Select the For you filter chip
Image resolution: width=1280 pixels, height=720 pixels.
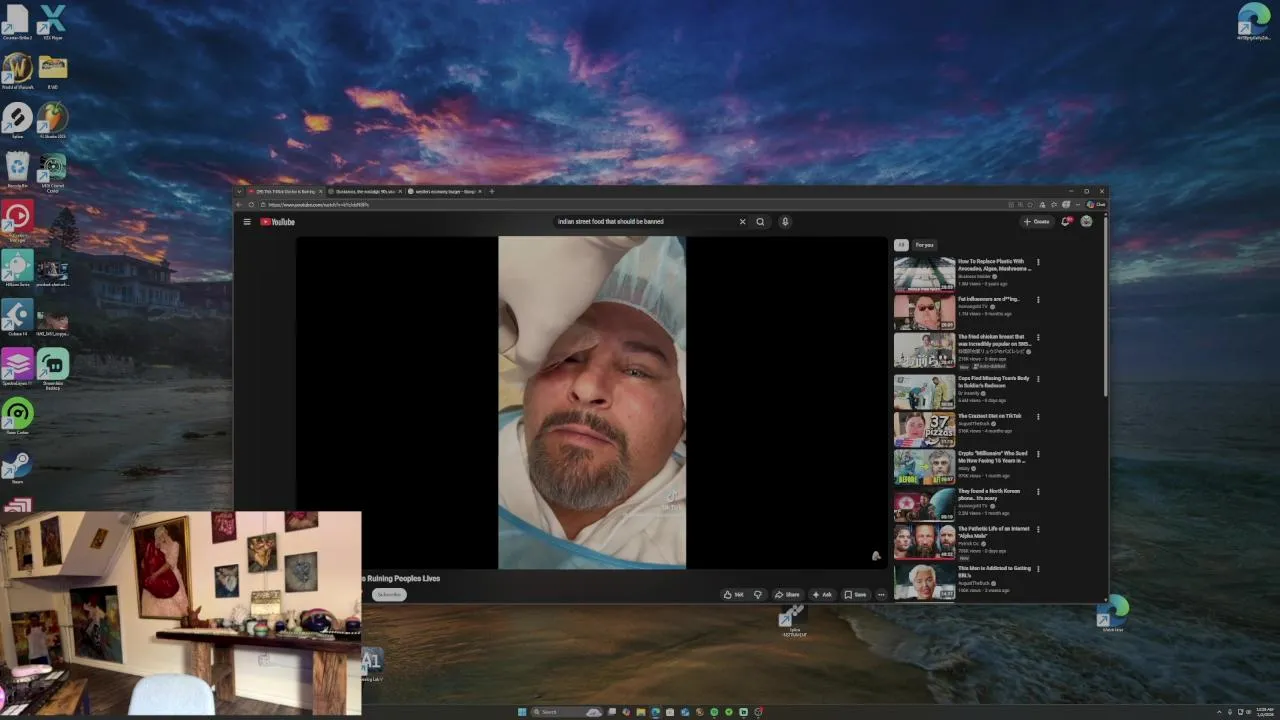pyautogui.click(x=924, y=245)
